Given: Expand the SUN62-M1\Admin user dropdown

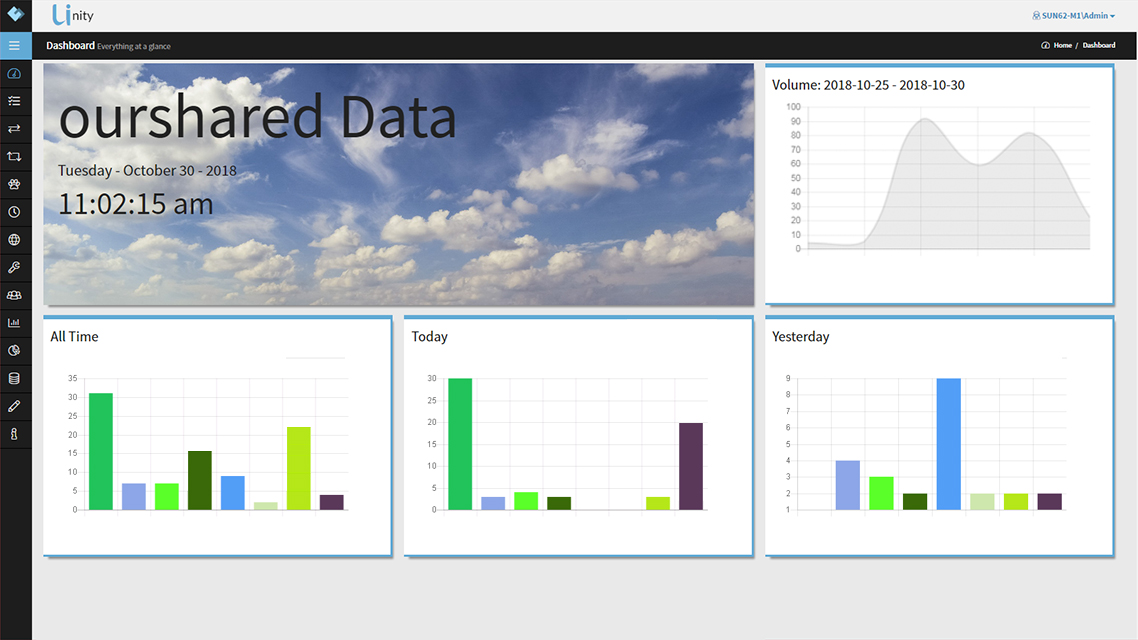Looking at the screenshot, I should (1073, 16).
